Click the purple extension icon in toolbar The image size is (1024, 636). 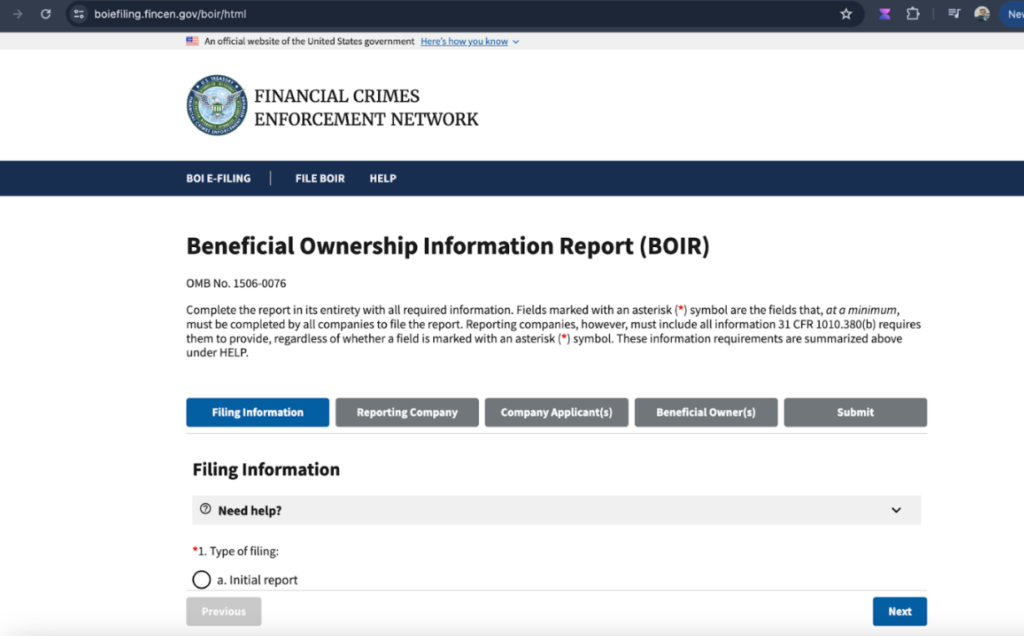(884, 14)
